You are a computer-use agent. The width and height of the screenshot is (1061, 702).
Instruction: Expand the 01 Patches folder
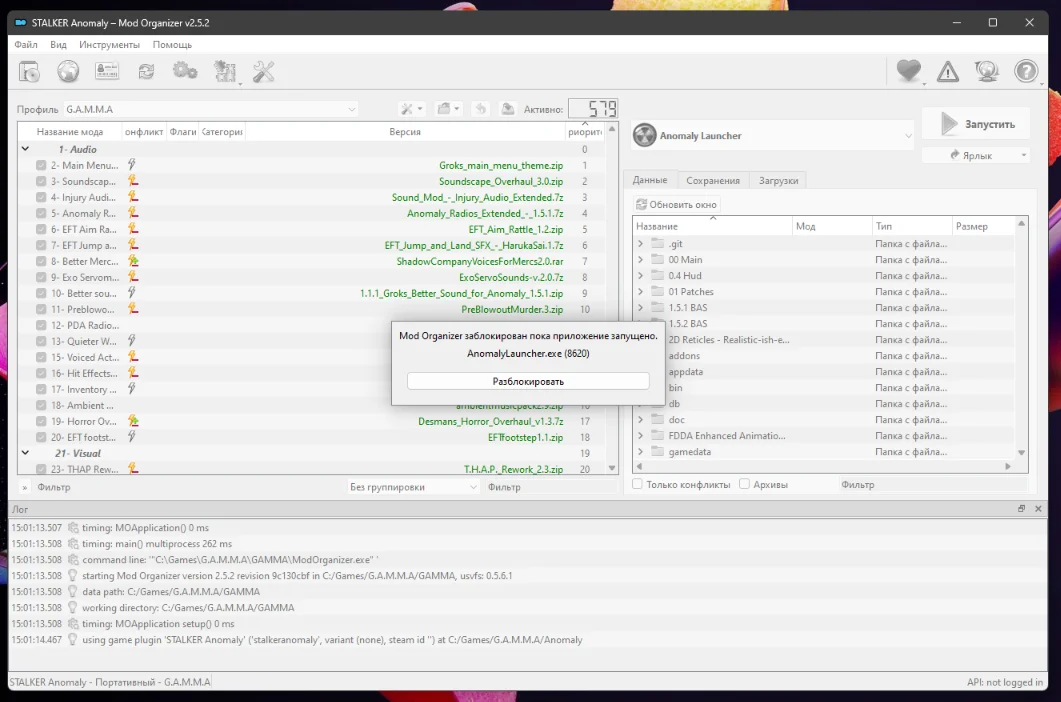pos(640,292)
